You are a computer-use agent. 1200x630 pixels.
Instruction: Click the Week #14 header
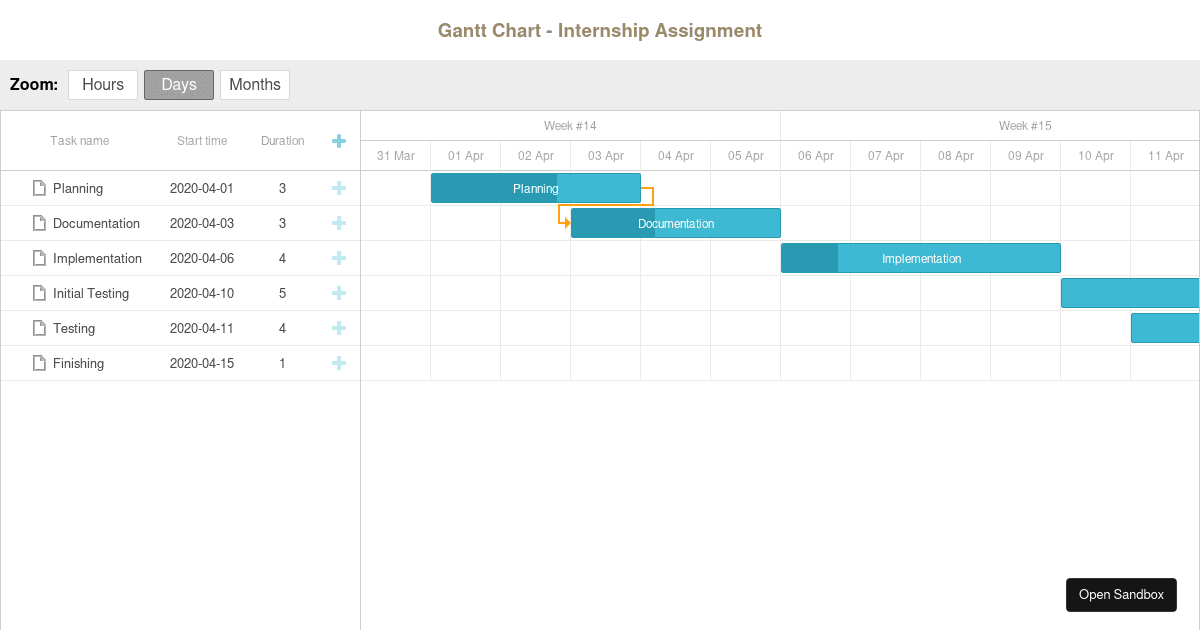pos(570,125)
